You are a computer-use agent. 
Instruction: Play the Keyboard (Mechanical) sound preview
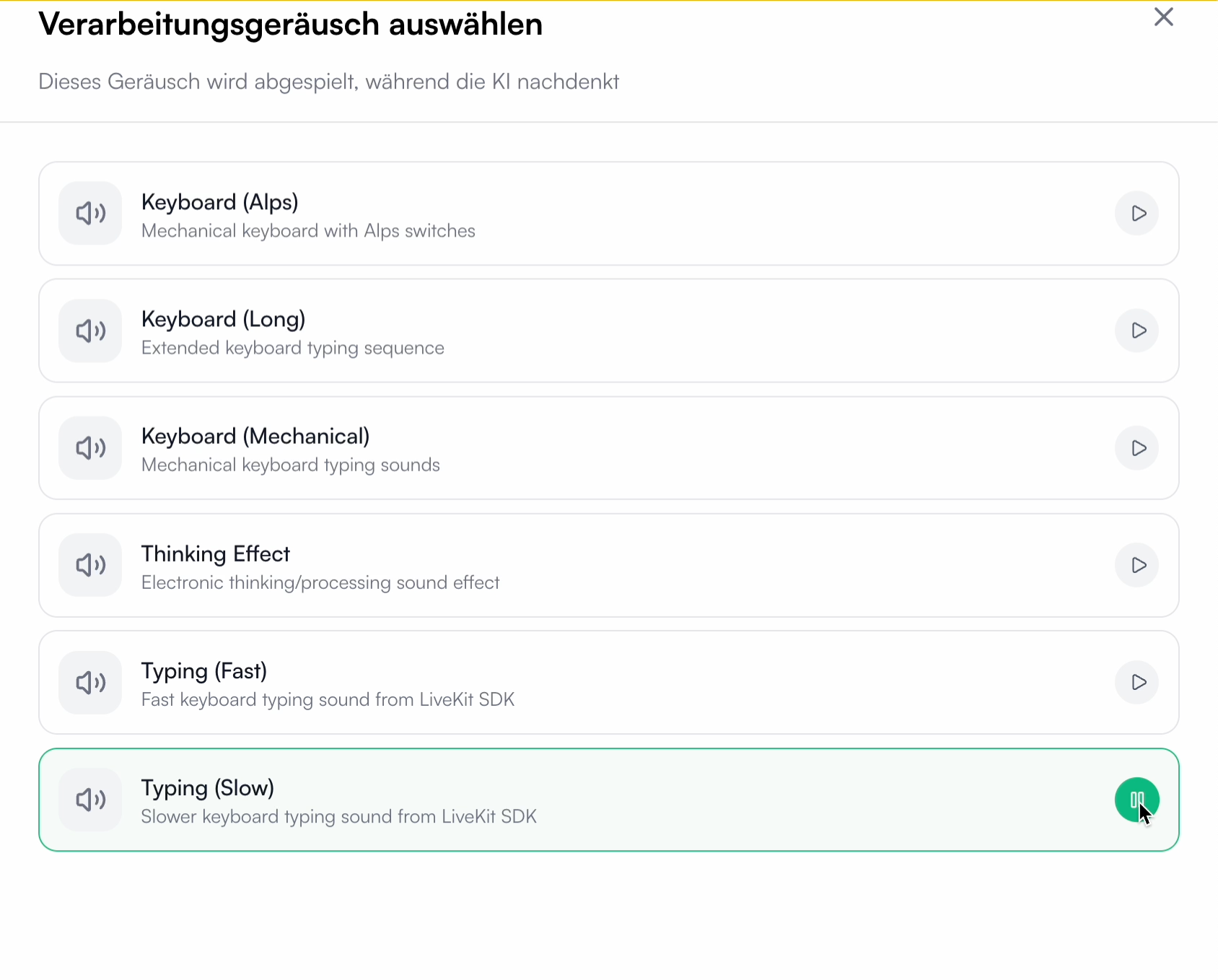coord(1137,448)
